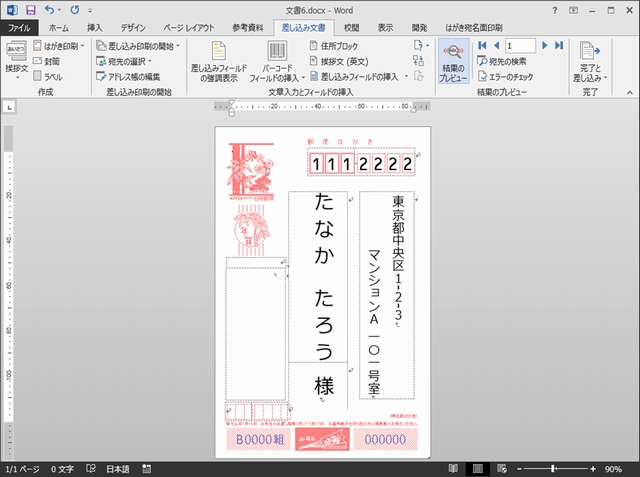The height and width of the screenshot is (477, 640).
Task: Open アドレス帳の編集
Action: click(128, 76)
